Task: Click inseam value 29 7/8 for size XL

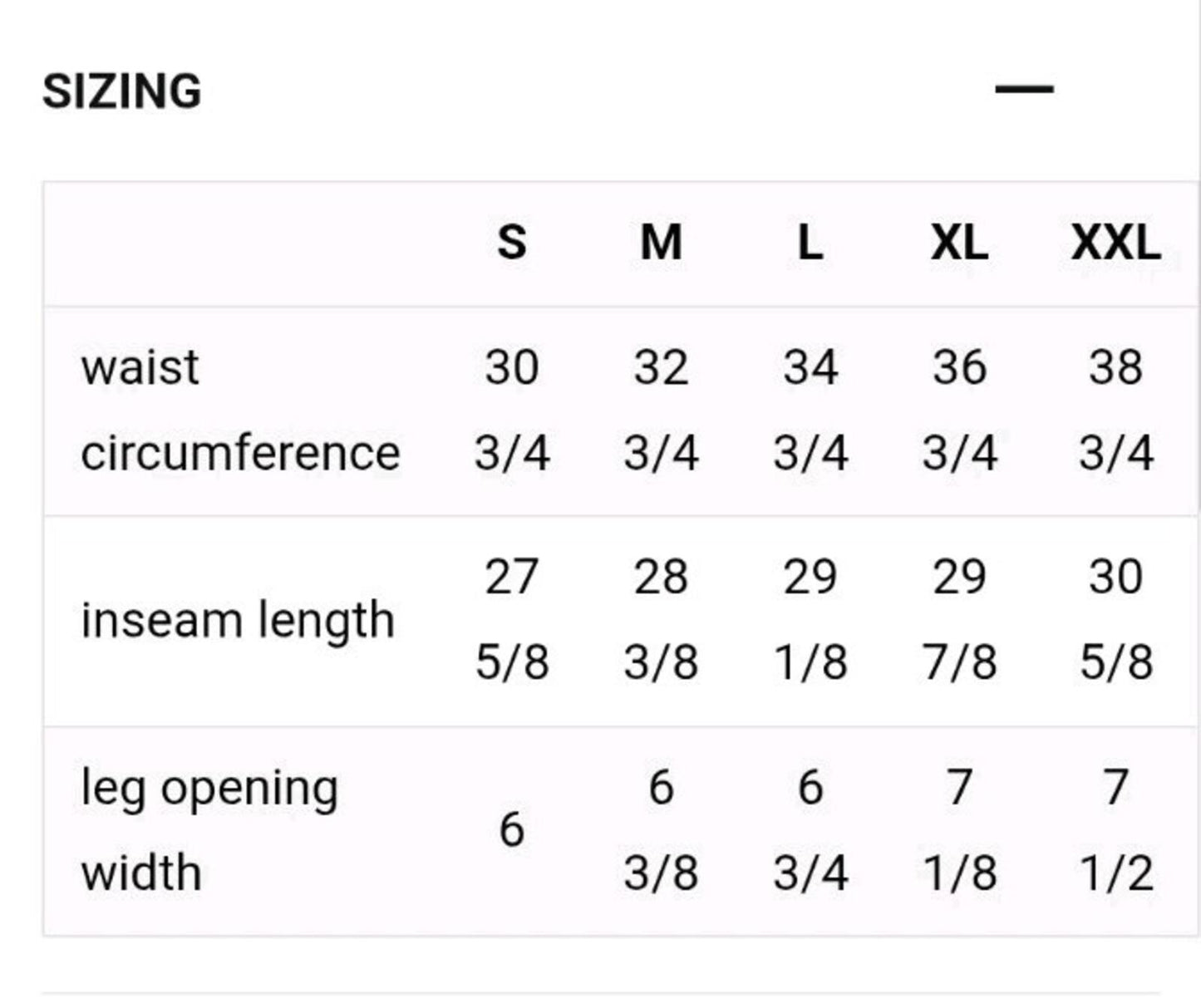Action: [x=959, y=620]
